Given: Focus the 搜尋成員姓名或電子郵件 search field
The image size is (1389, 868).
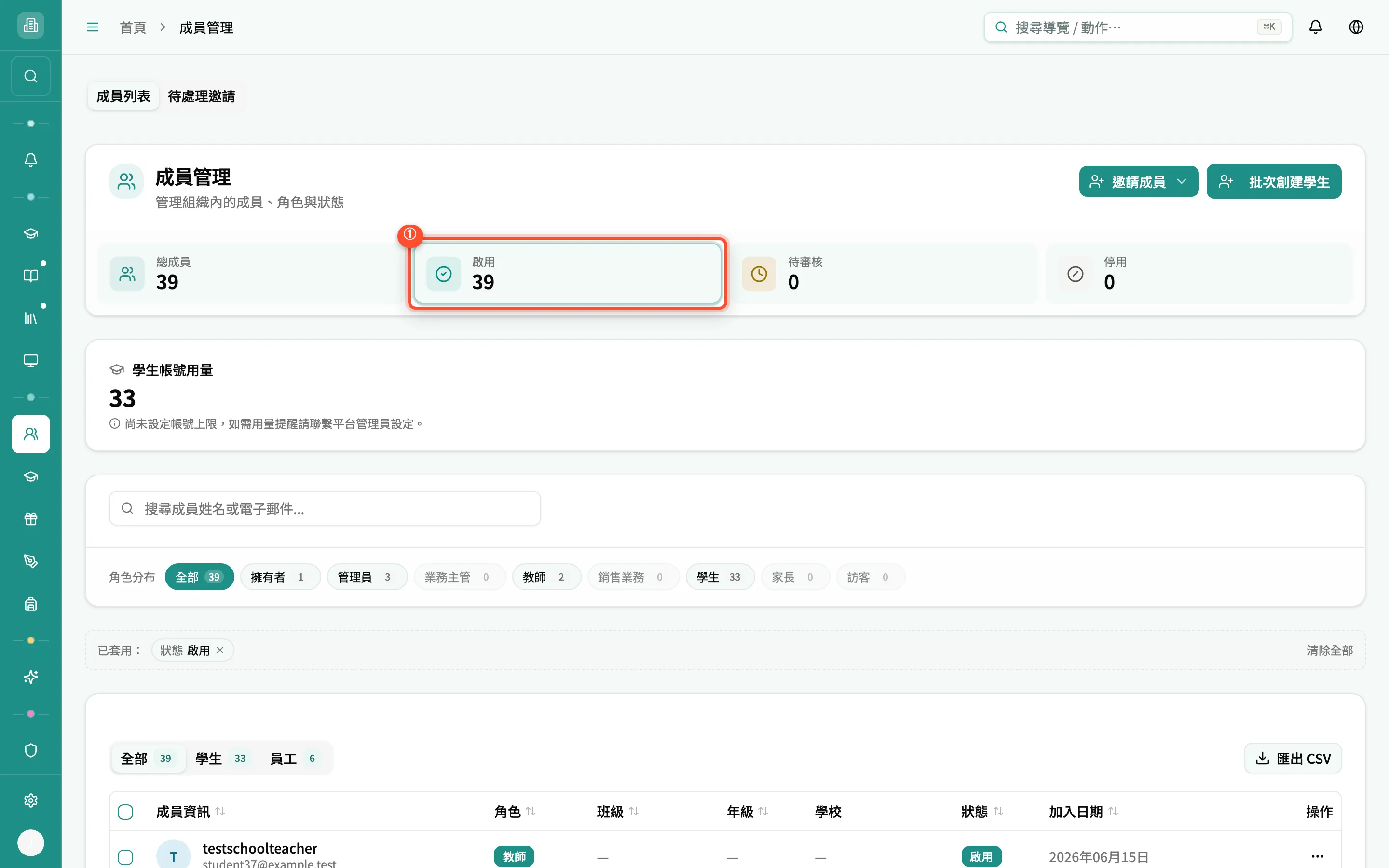Looking at the screenshot, I should 325,509.
